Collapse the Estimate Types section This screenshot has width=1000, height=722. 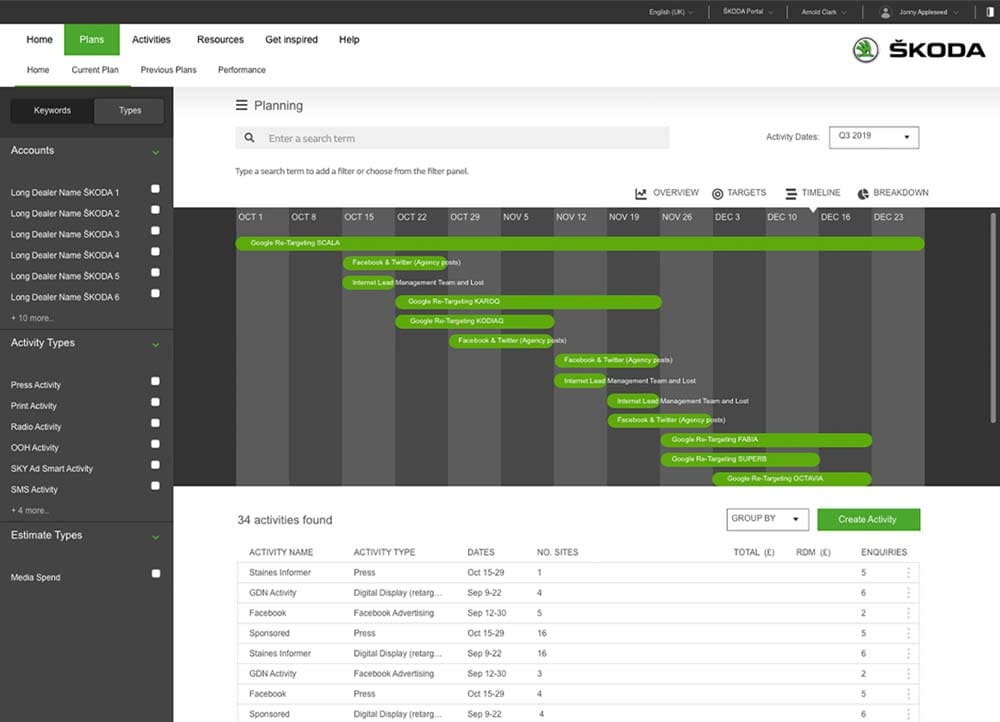click(156, 538)
